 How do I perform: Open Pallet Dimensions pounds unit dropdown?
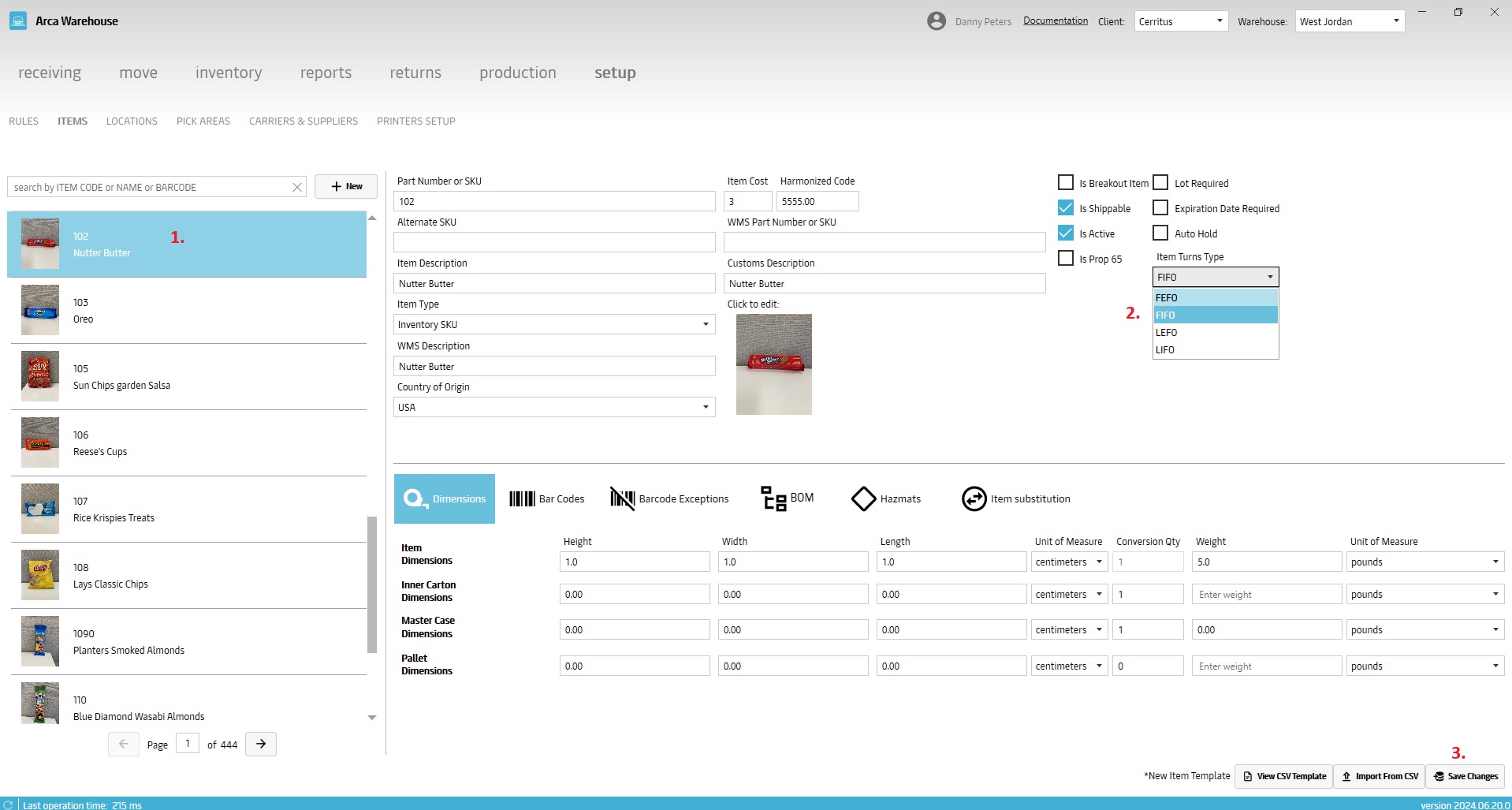[x=1425, y=666]
